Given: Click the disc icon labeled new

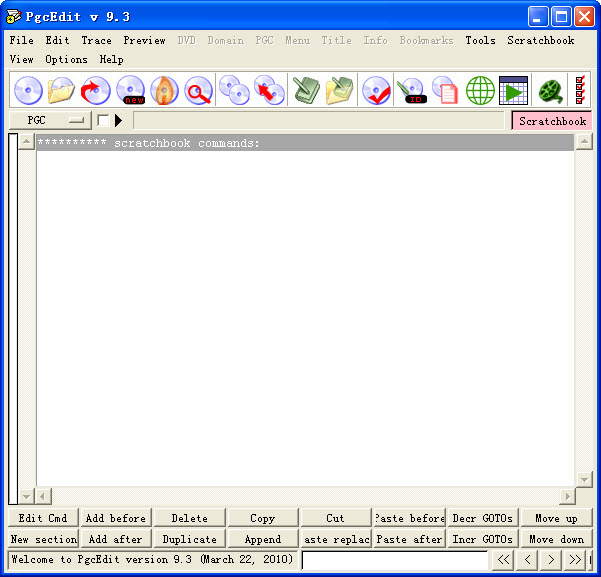Looking at the screenshot, I should point(130,90).
